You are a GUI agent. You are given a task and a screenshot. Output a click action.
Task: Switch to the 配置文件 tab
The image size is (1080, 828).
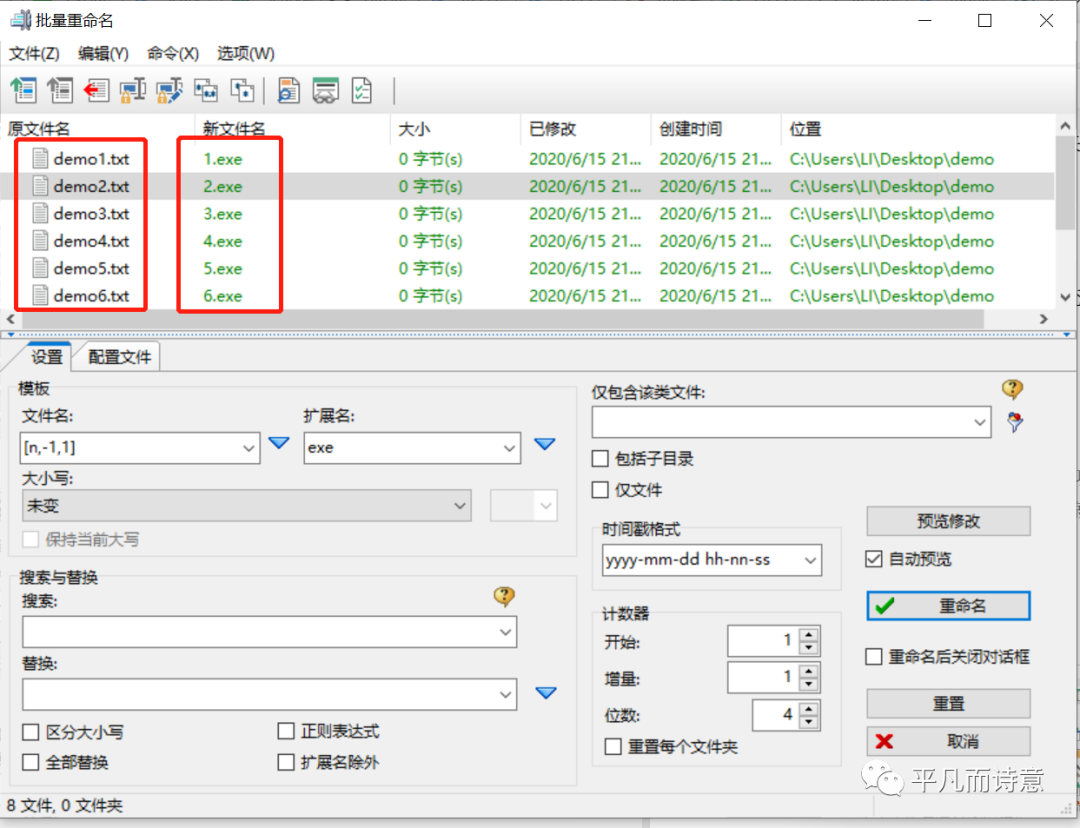[119, 357]
